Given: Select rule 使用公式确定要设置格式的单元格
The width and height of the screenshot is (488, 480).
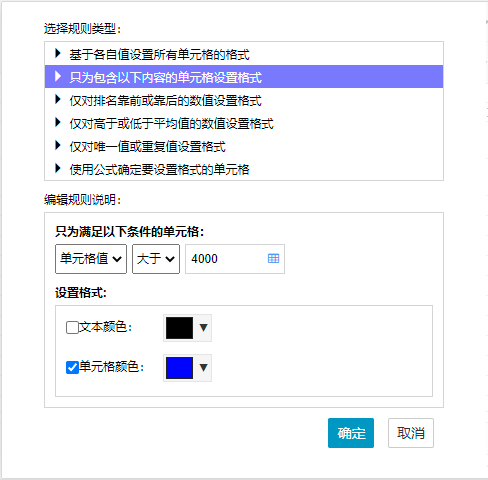Looking at the screenshot, I should pos(244,169).
